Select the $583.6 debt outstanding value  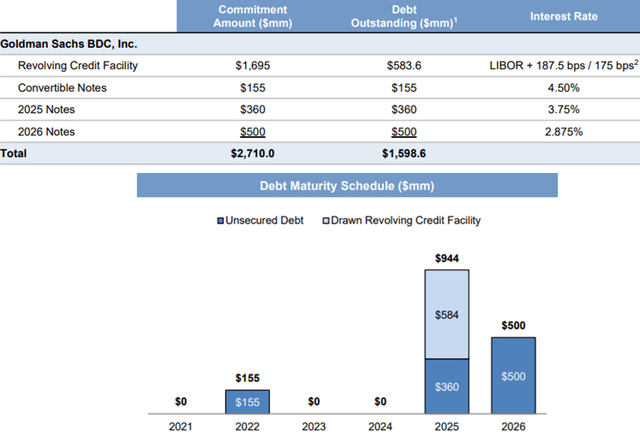pos(404,66)
